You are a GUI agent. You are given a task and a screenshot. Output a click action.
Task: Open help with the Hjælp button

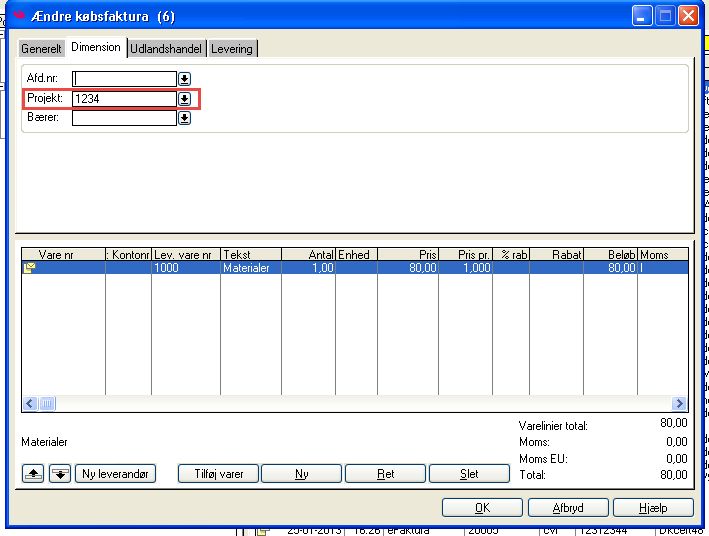point(653,508)
